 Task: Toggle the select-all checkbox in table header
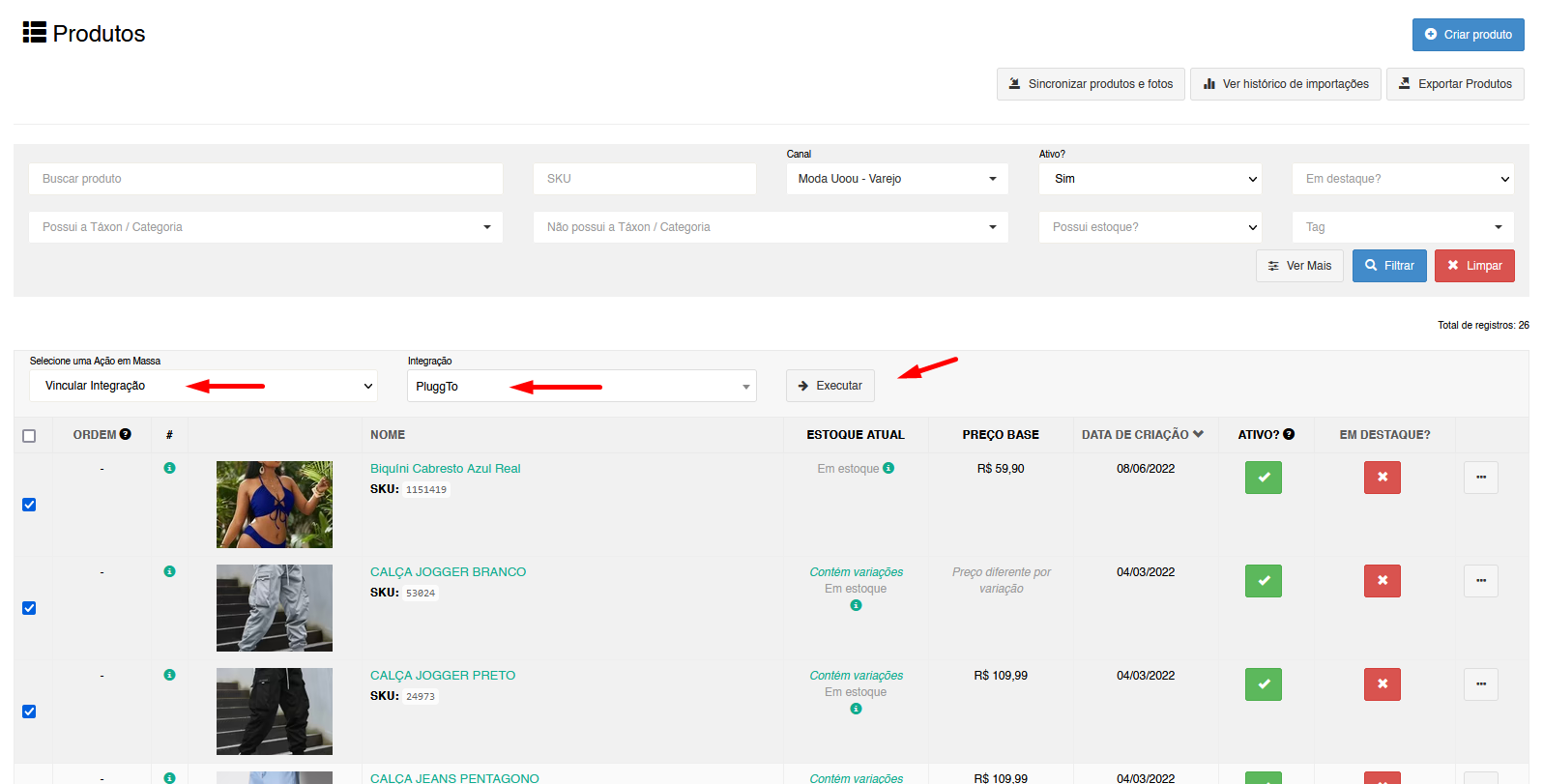pos(29,436)
